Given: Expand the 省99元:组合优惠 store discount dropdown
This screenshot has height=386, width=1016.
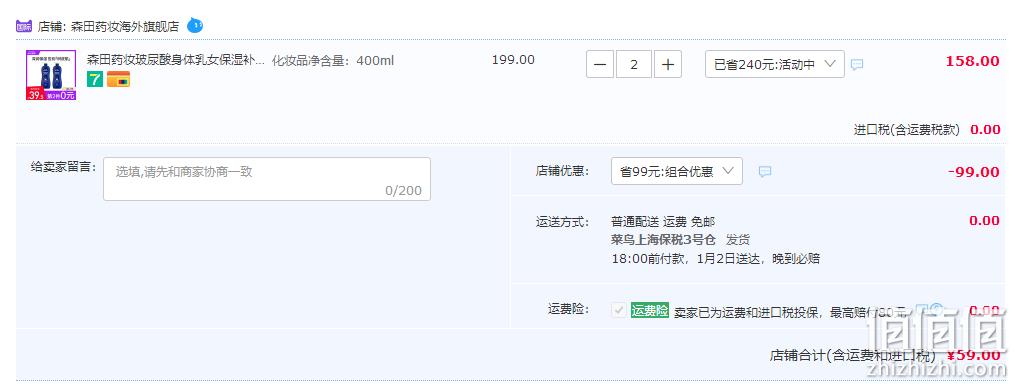Looking at the screenshot, I should (676, 171).
